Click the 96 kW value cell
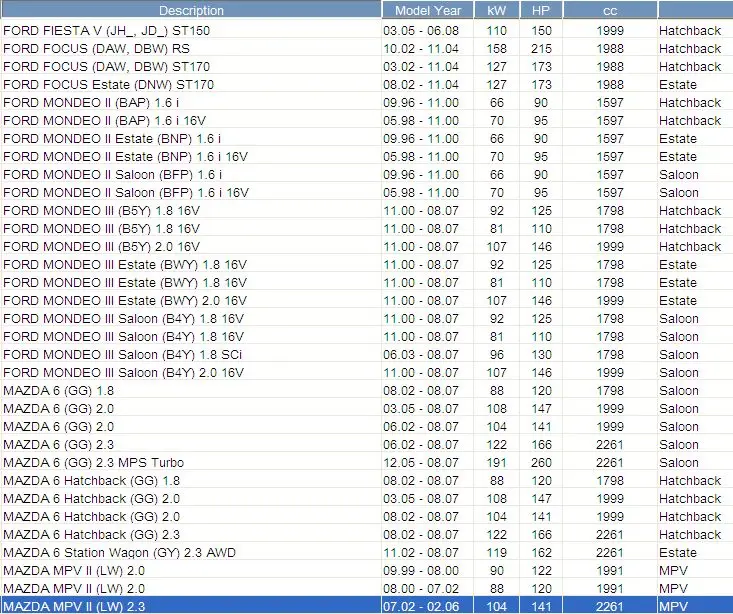 click(496, 355)
